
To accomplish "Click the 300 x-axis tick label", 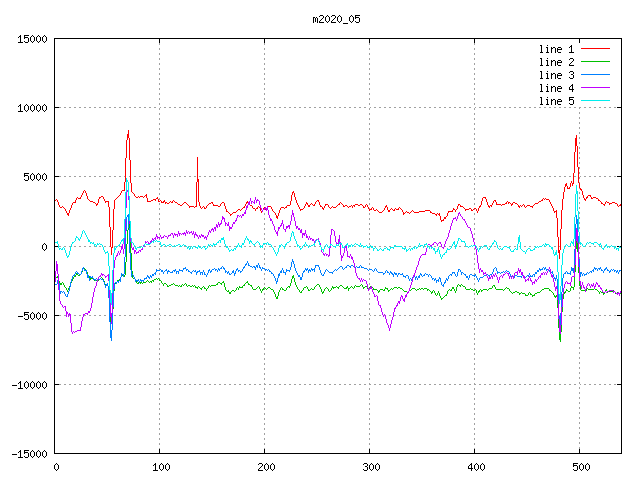I will point(370,466).
